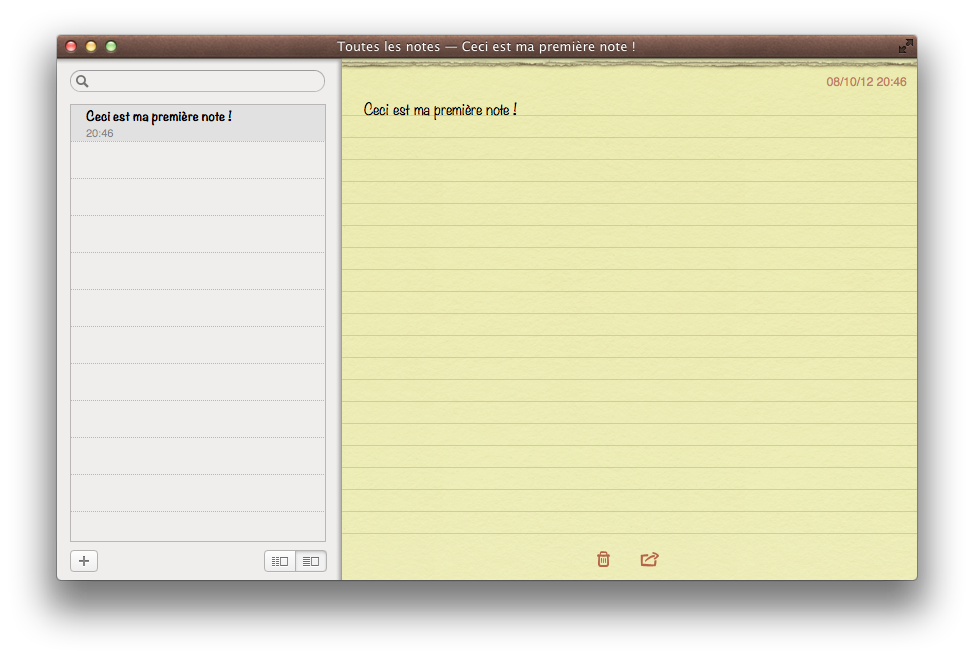Screen dimensions: 974x659
Task: Delete the current note via trash icon
Action: click(x=603, y=559)
